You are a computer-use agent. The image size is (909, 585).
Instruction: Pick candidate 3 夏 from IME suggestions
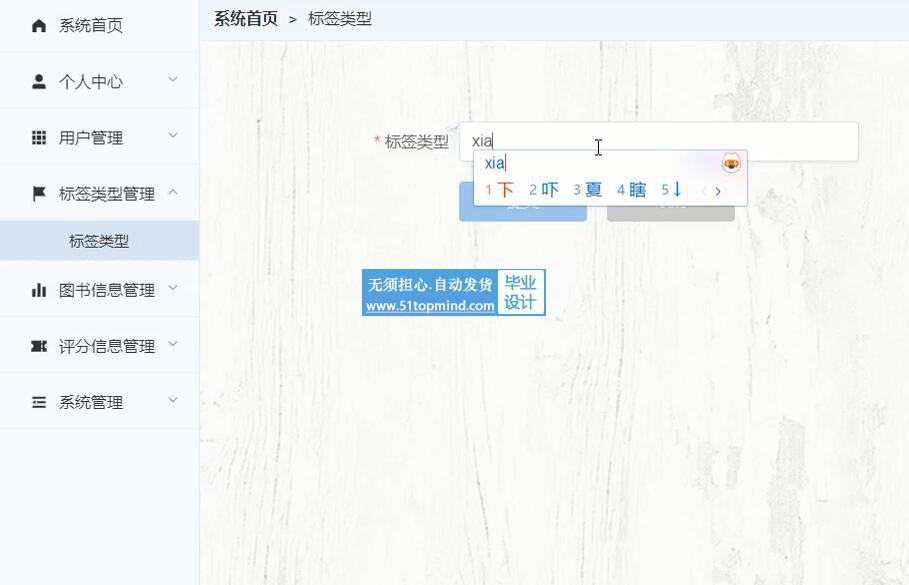coord(588,190)
